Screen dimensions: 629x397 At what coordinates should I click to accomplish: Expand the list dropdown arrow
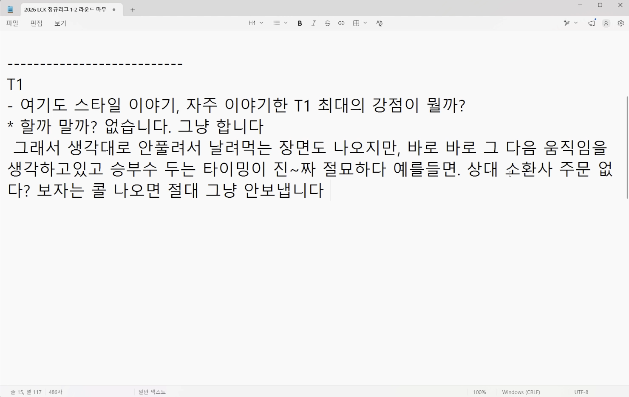[x=286, y=23]
